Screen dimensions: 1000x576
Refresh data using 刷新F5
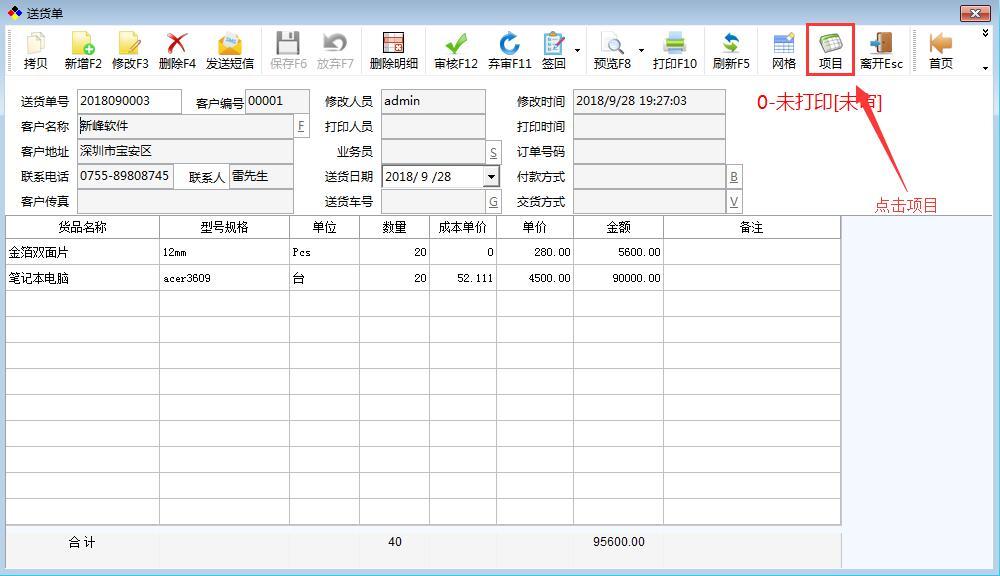pos(731,50)
